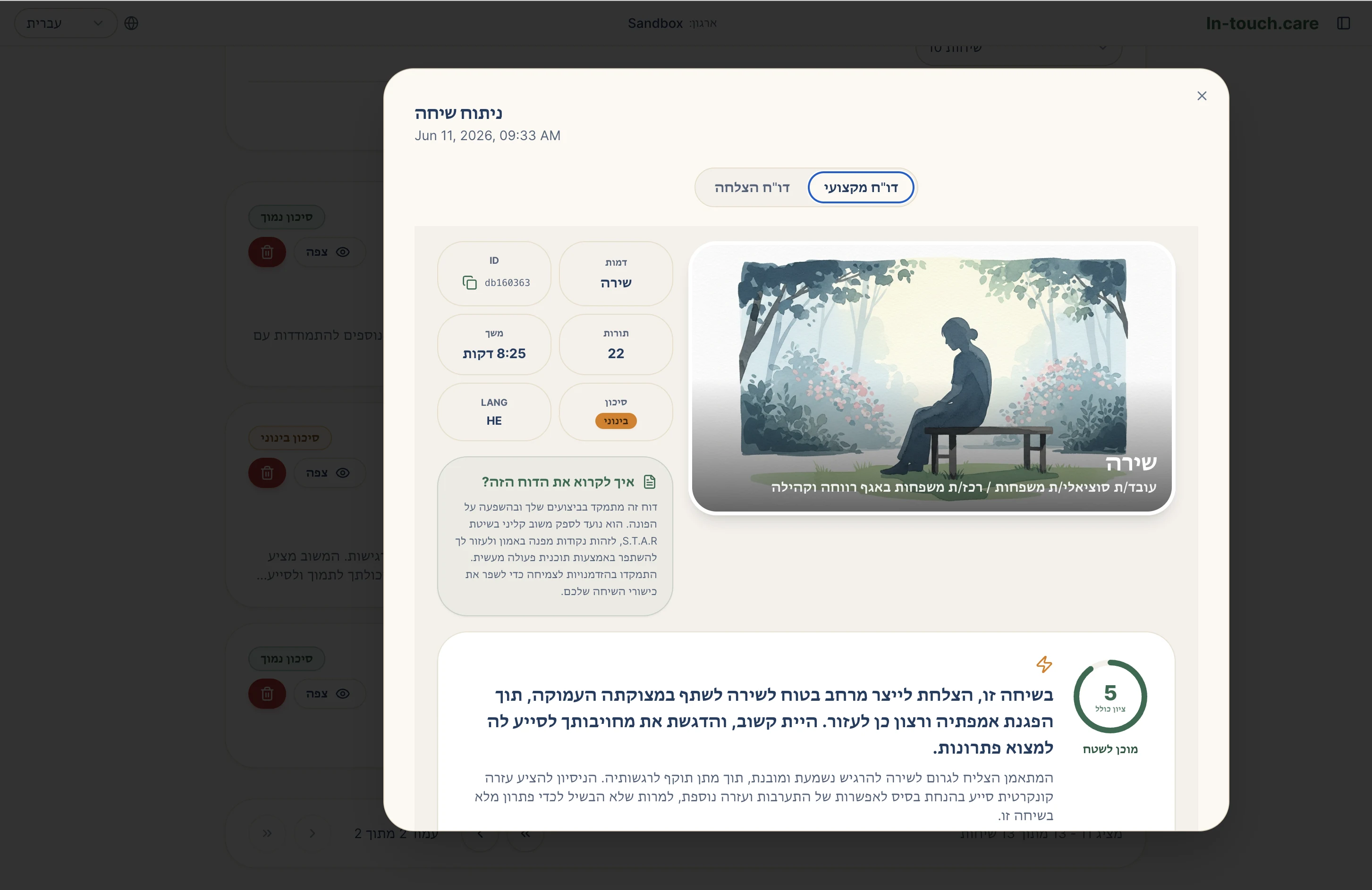The image size is (1372, 890).
Task: Delete the bottom low-risk conversation
Action: [267, 694]
